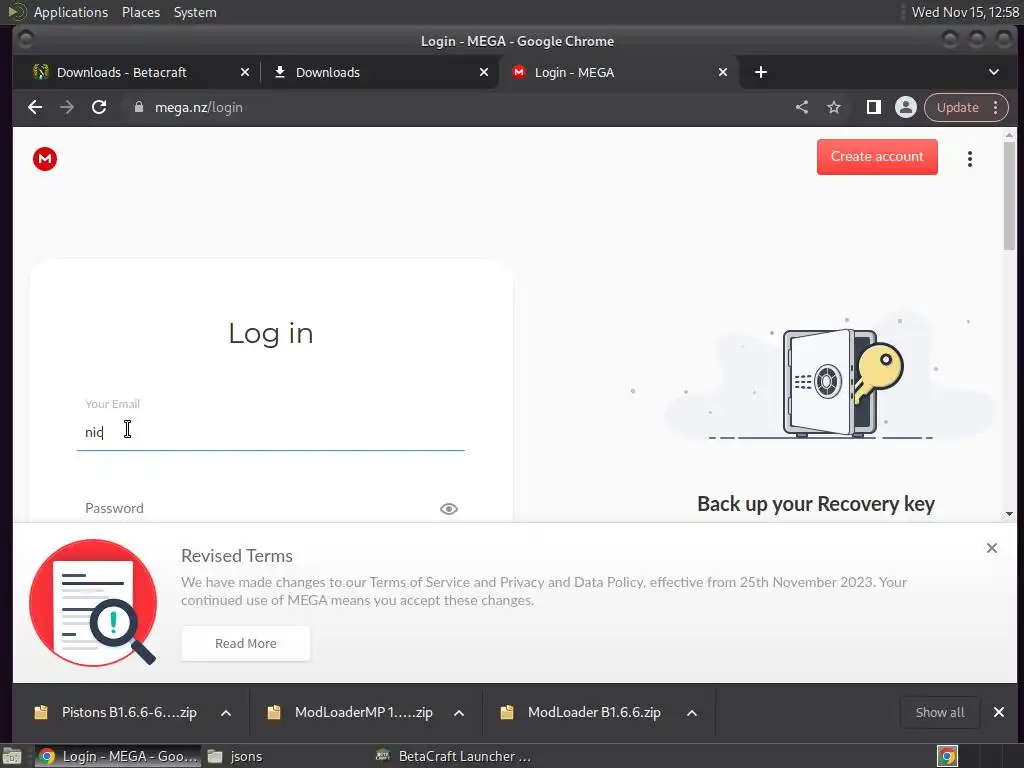Toggle password visibility eye icon
The image size is (1024, 768).
point(449,509)
